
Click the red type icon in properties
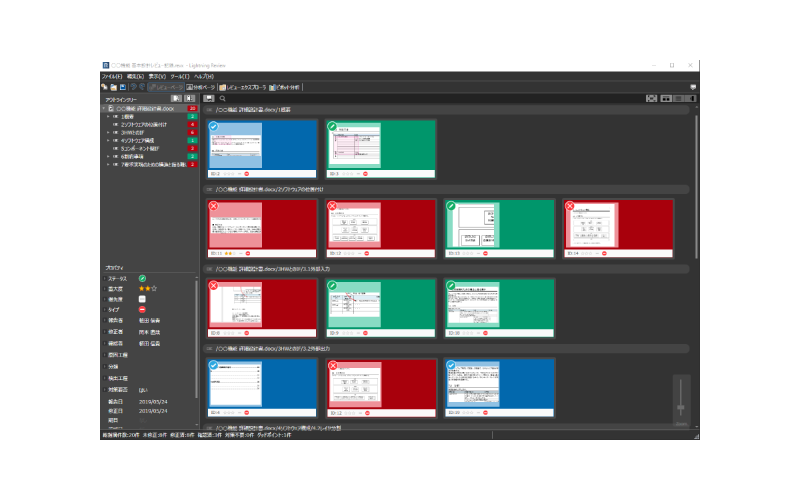142,310
